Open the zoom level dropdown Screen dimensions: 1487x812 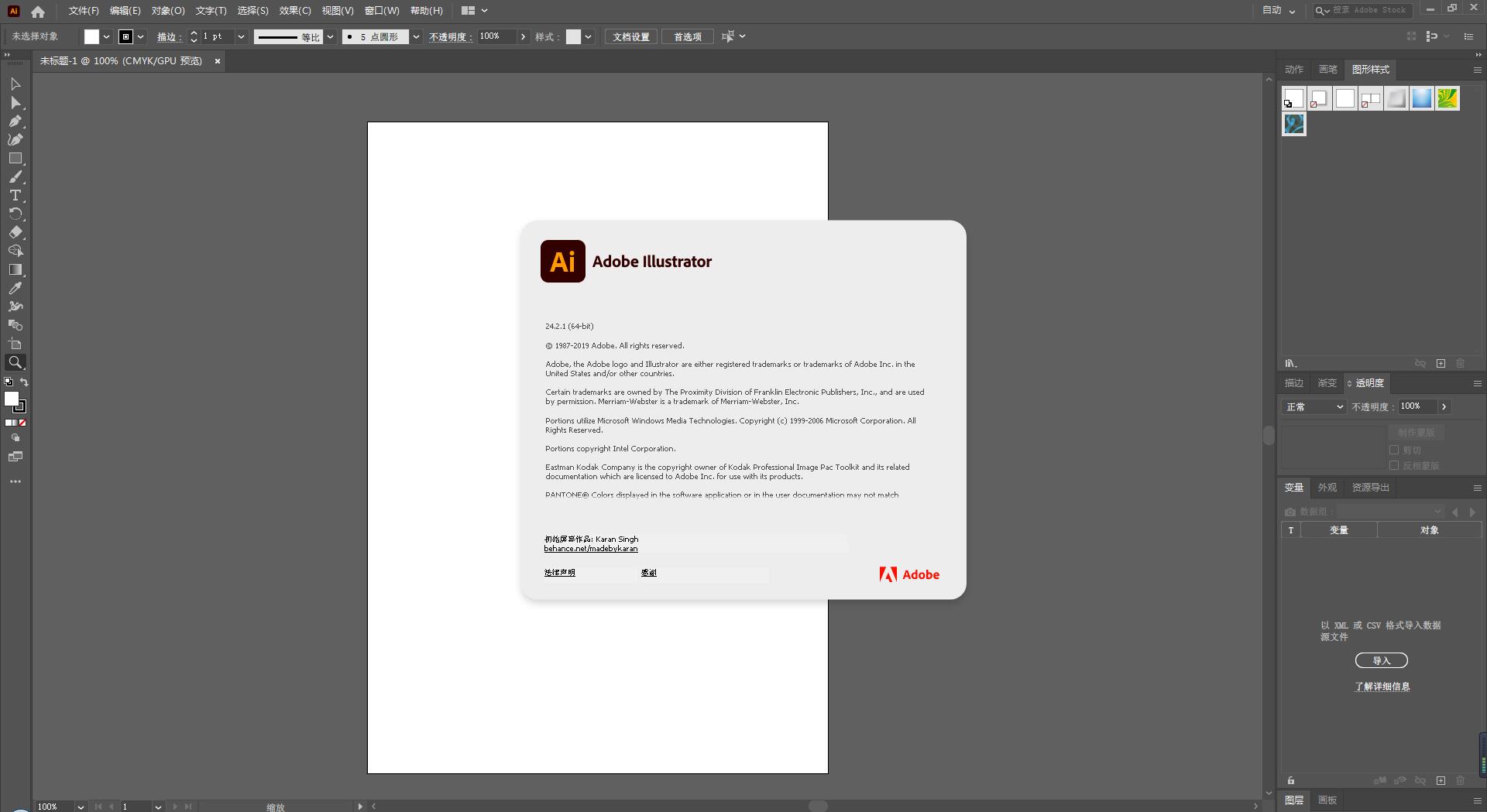point(81,807)
